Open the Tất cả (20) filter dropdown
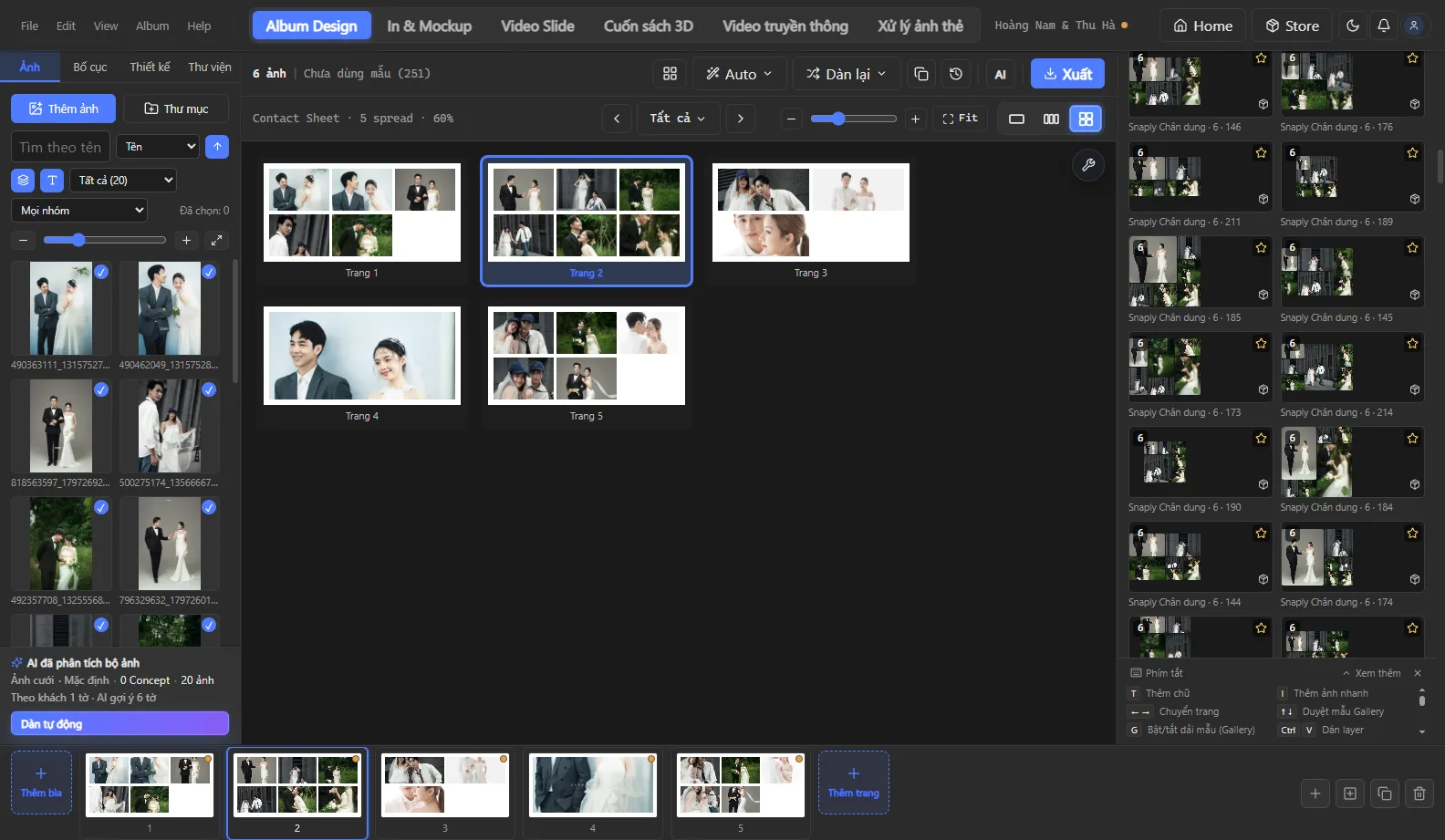 [x=123, y=181]
